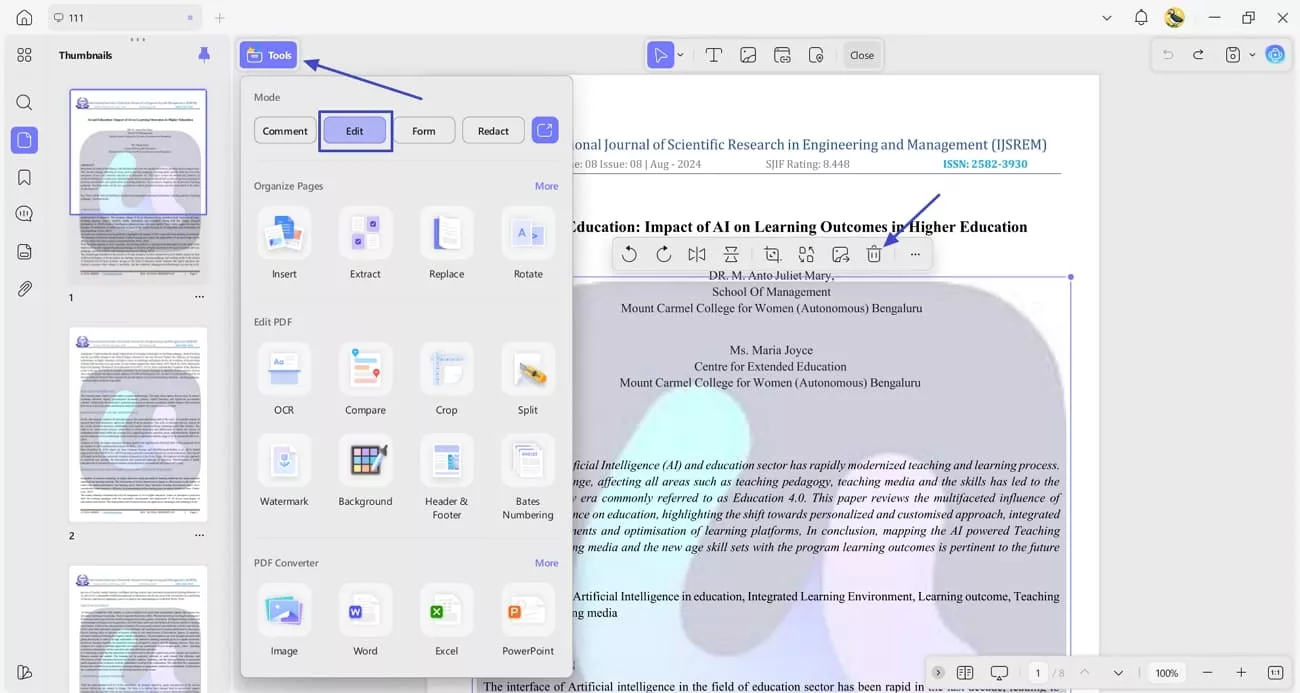Open the Attachments paperclip icon
This screenshot has height=693, width=1300.
click(x=24, y=289)
